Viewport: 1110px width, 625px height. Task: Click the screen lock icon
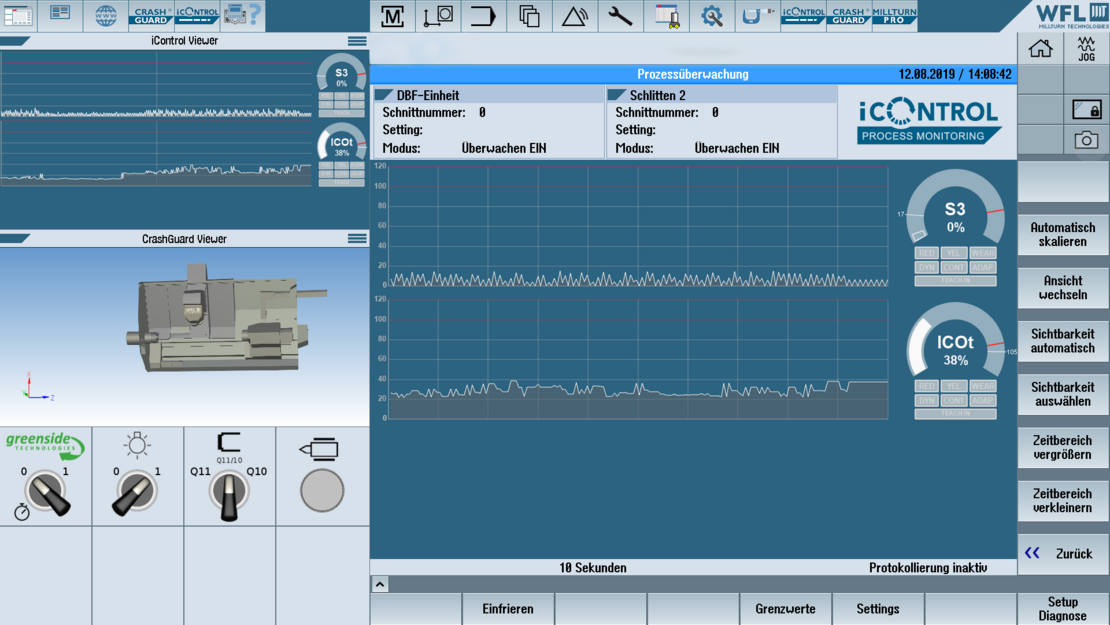(1086, 109)
